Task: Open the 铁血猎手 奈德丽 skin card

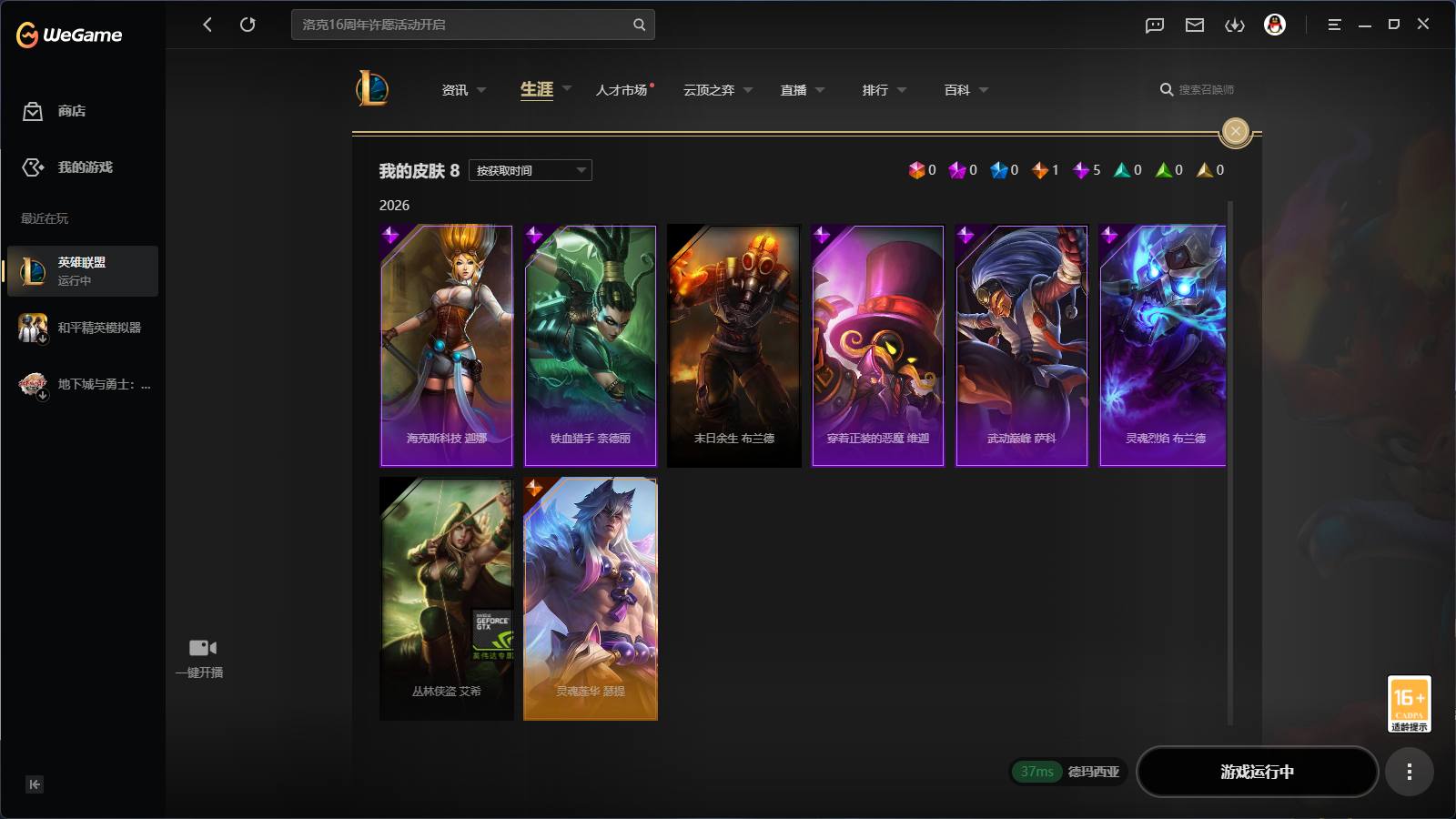Action: [x=591, y=346]
